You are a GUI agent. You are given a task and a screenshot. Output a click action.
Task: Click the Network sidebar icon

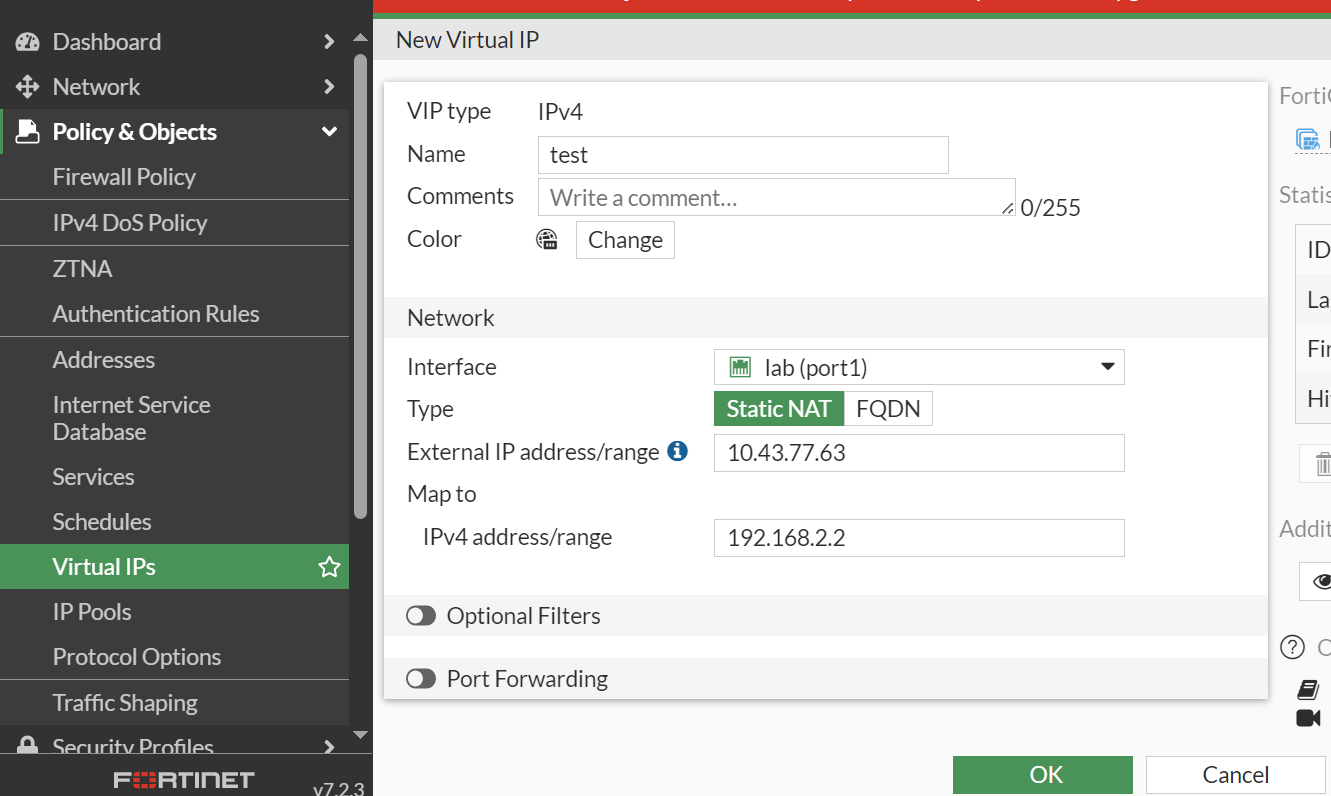[x=26, y=86]
